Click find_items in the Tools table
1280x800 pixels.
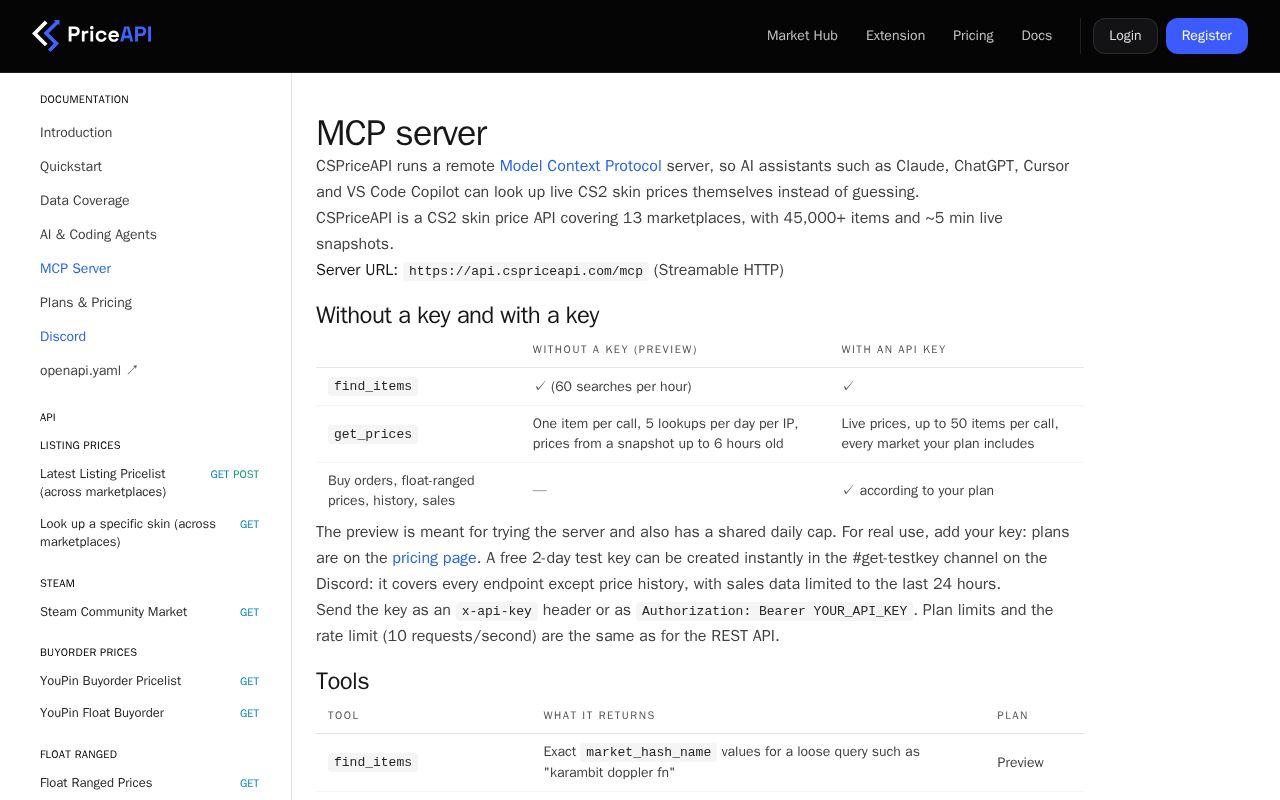(x=373, y=762)
